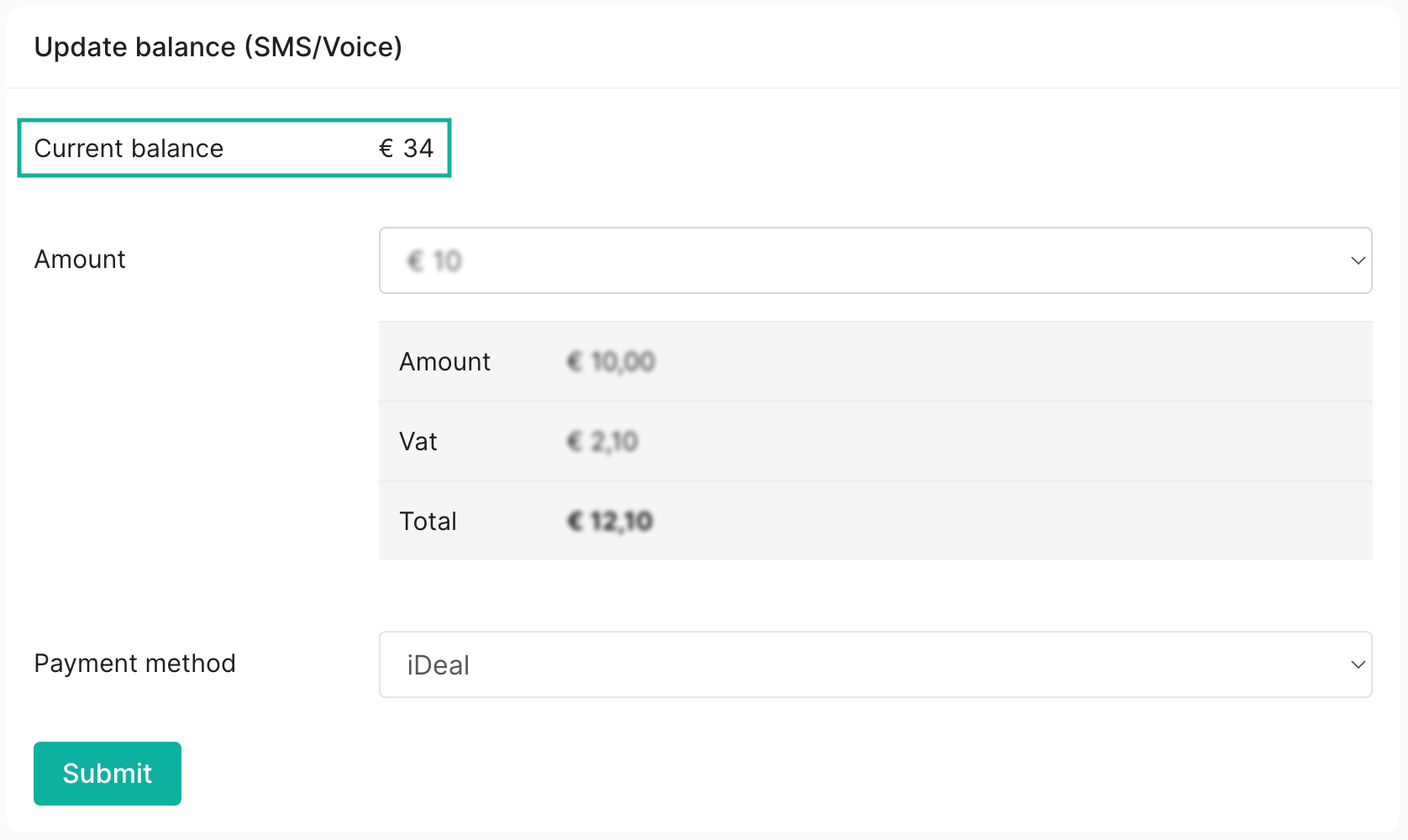Screen dimensions: 1408x840
Task: Click the euro sign in the Vat row
Action: 575,442
